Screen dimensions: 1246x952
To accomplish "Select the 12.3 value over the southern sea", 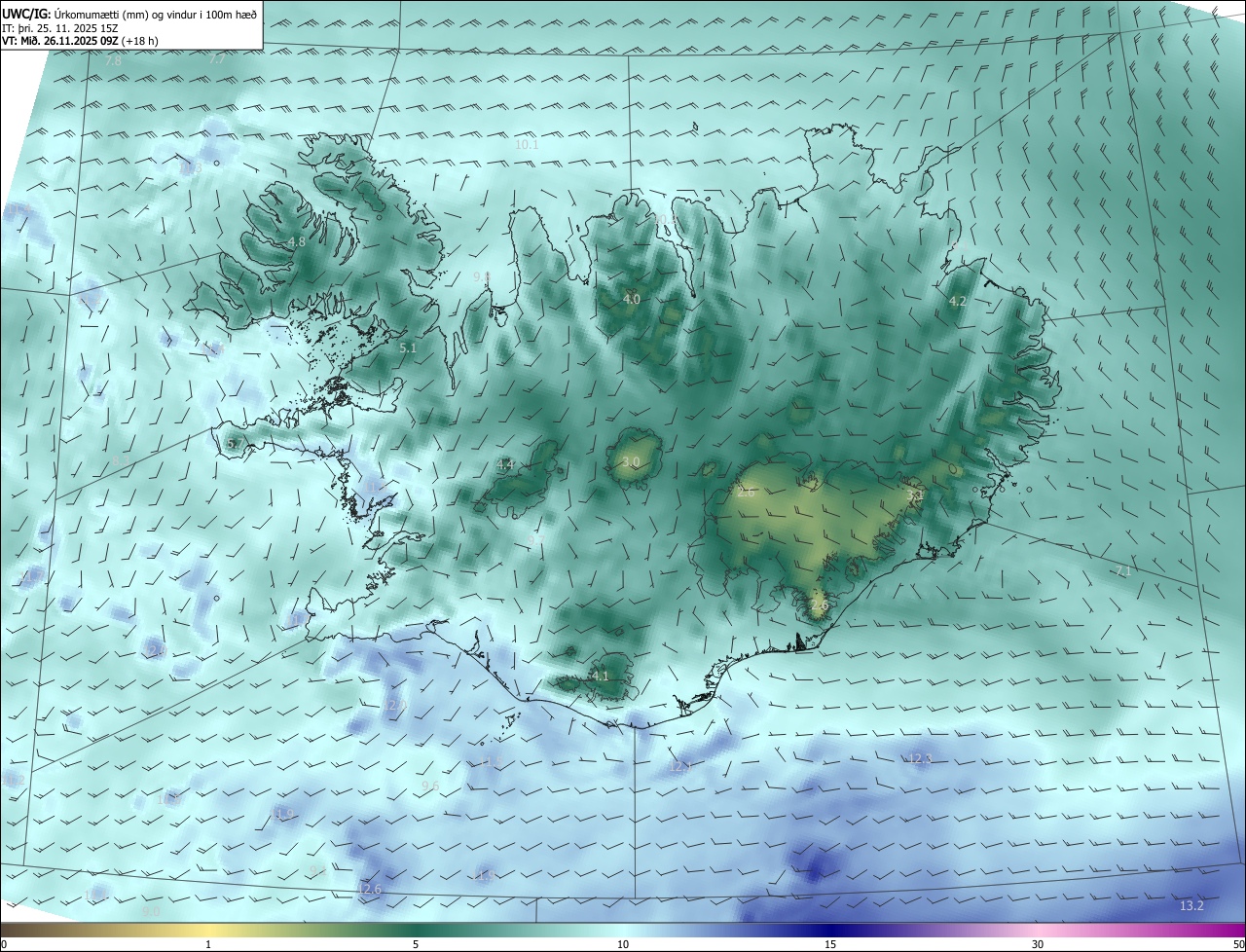I will [920, 758].
